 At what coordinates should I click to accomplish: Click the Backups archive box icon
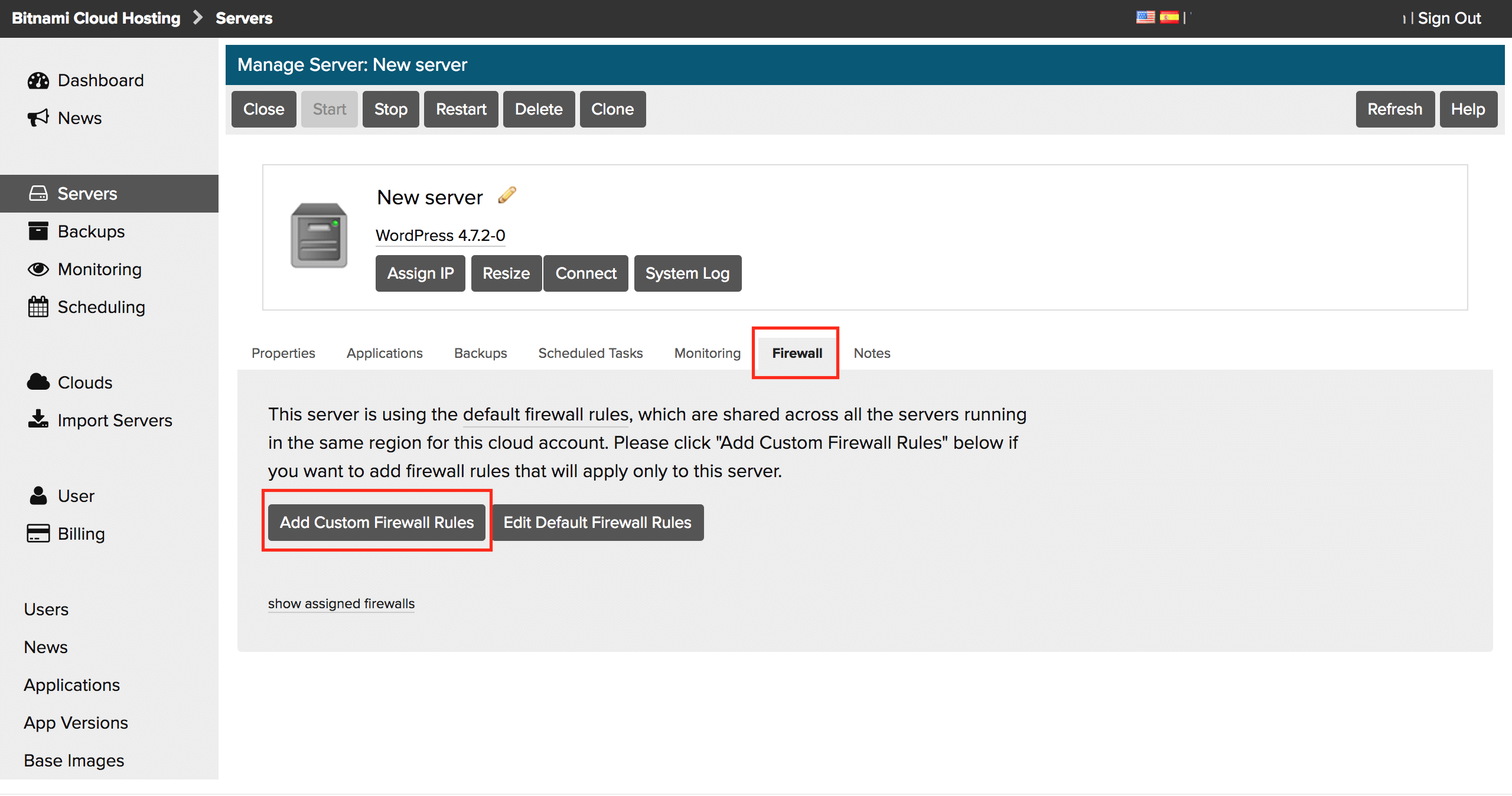pyautogui.click(x=38, y=231)
